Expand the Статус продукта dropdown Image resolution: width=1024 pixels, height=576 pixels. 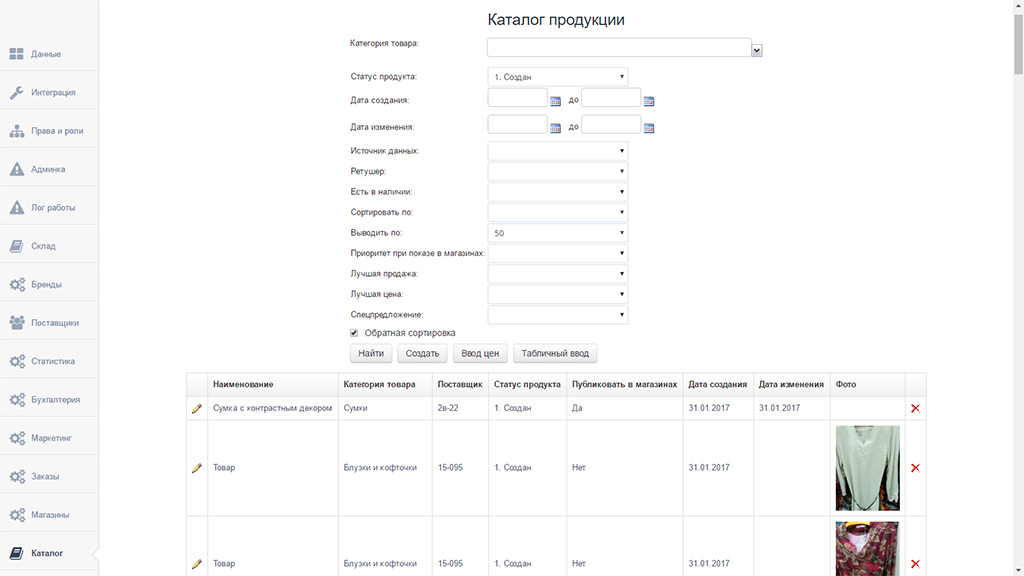(557, 77)
